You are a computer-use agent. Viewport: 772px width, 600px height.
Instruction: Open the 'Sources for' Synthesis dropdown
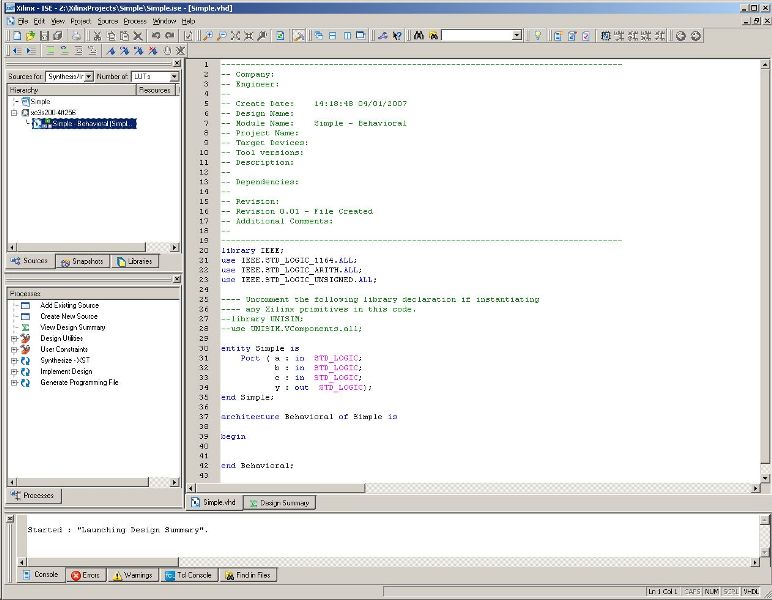coord(89,76)
